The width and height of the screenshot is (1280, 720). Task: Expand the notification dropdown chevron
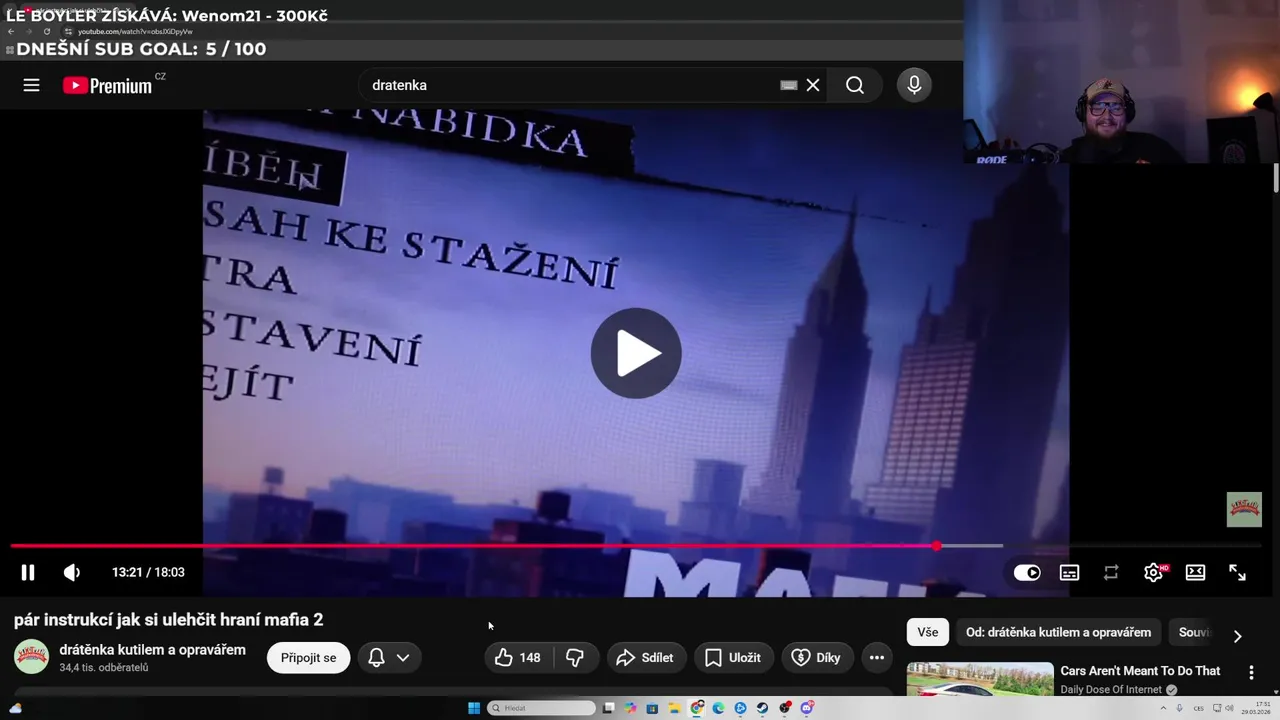pos(403,658)
